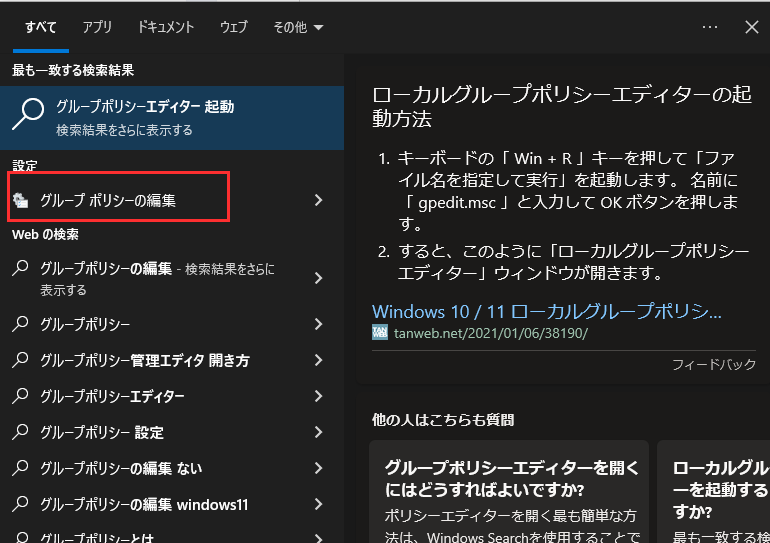Click search icon beside グループポリシーの編集 - 検索結果をさらに表示する
Screen dimensions: 770x543
point(20,268)
